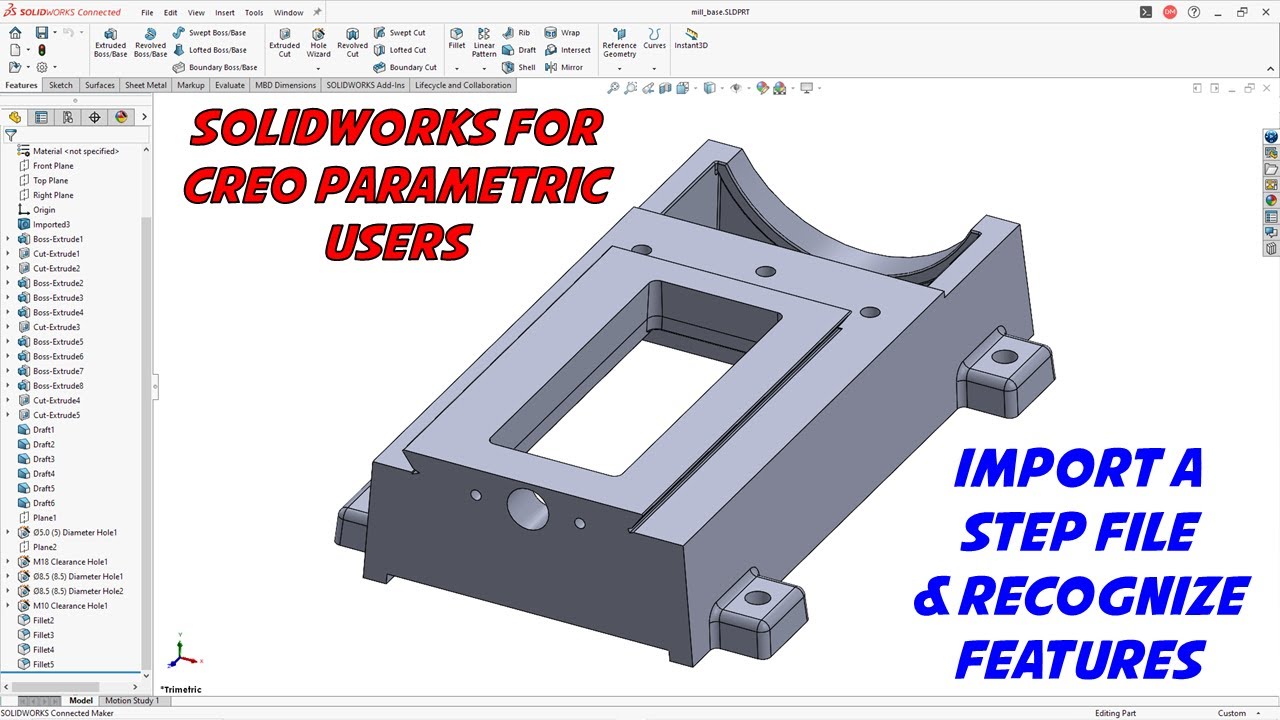The image size is (1280, 720).
Task: Select the Swept Cut tool
Action: (400, 32)
